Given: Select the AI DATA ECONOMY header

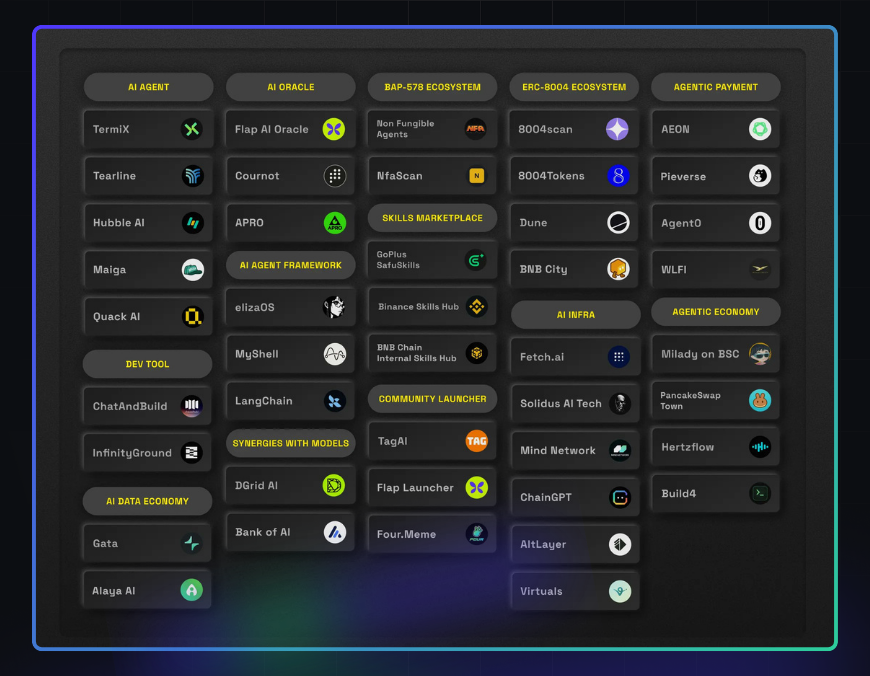Looking at the screenshot, I should (148, 501).
